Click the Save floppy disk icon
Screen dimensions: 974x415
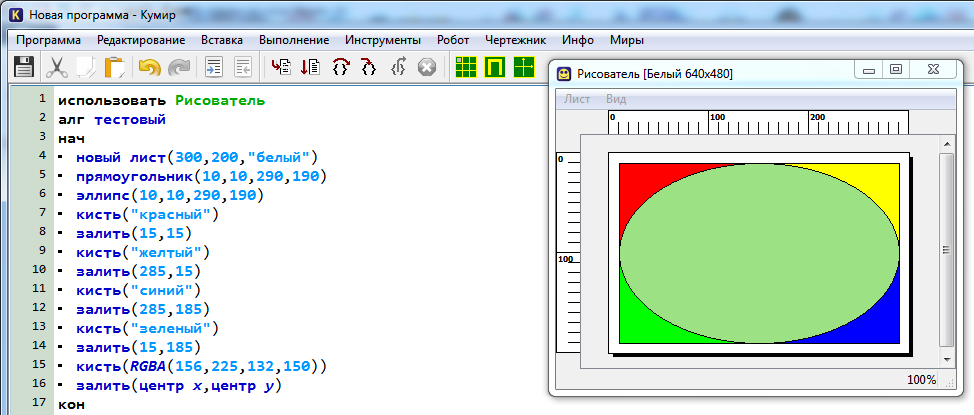(24, 68)
